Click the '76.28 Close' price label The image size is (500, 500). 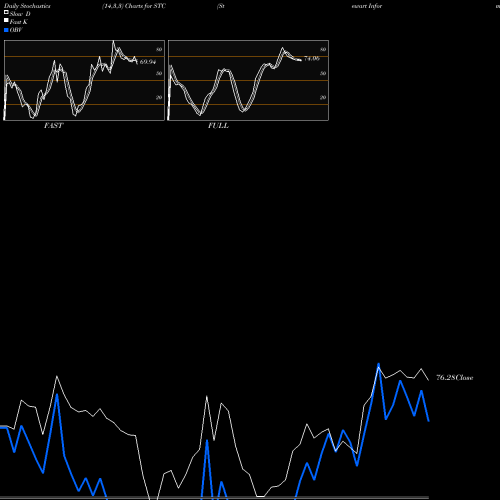click(455, 378)
